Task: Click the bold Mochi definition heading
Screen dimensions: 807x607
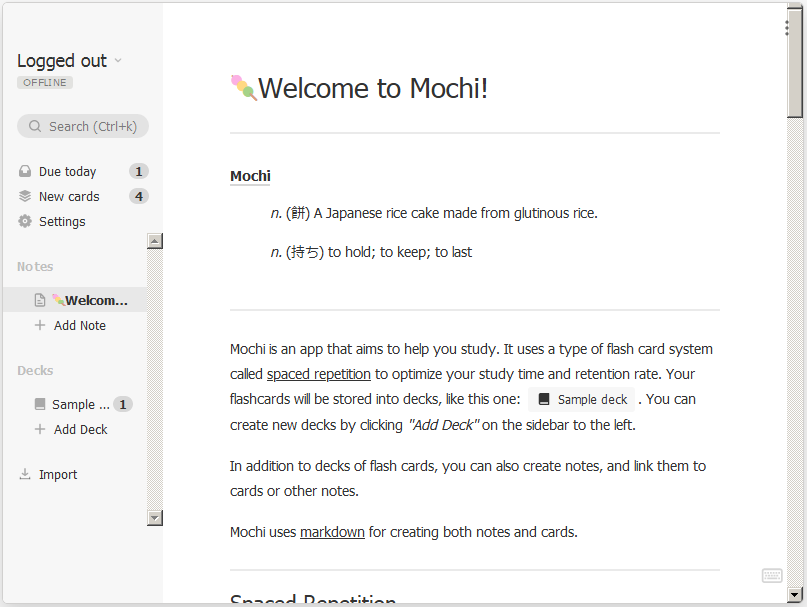Action: tap(250, 176)
